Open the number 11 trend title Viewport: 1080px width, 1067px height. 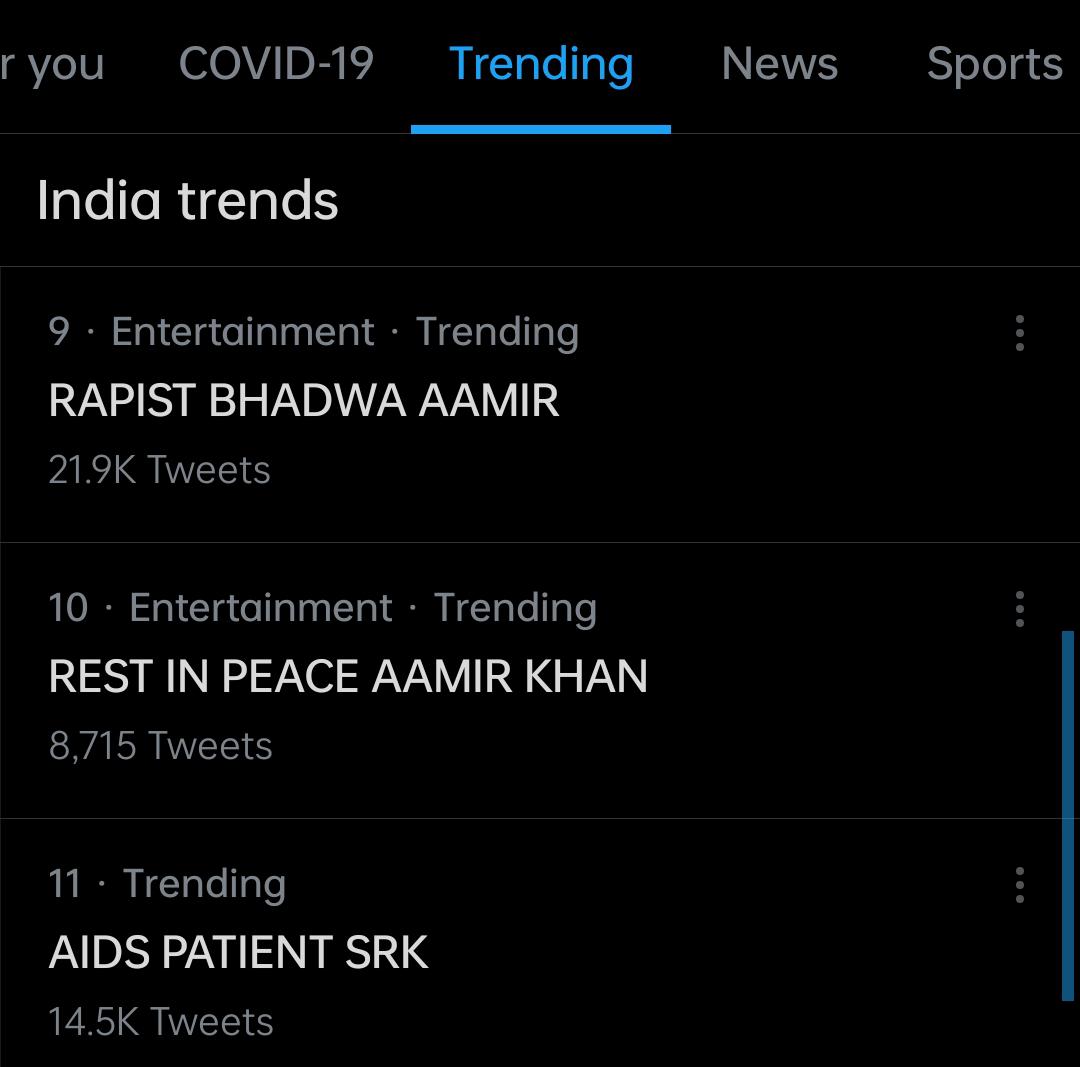point(238,952)
